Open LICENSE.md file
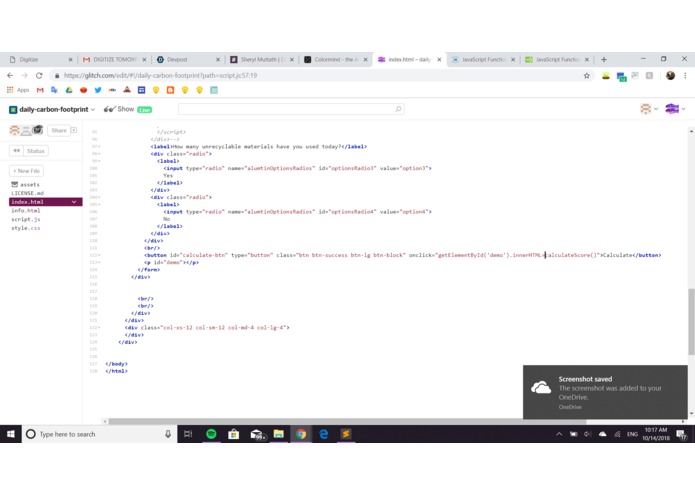Image resolution: width=695 pixels, height=494 pixels. coord(27,193)
